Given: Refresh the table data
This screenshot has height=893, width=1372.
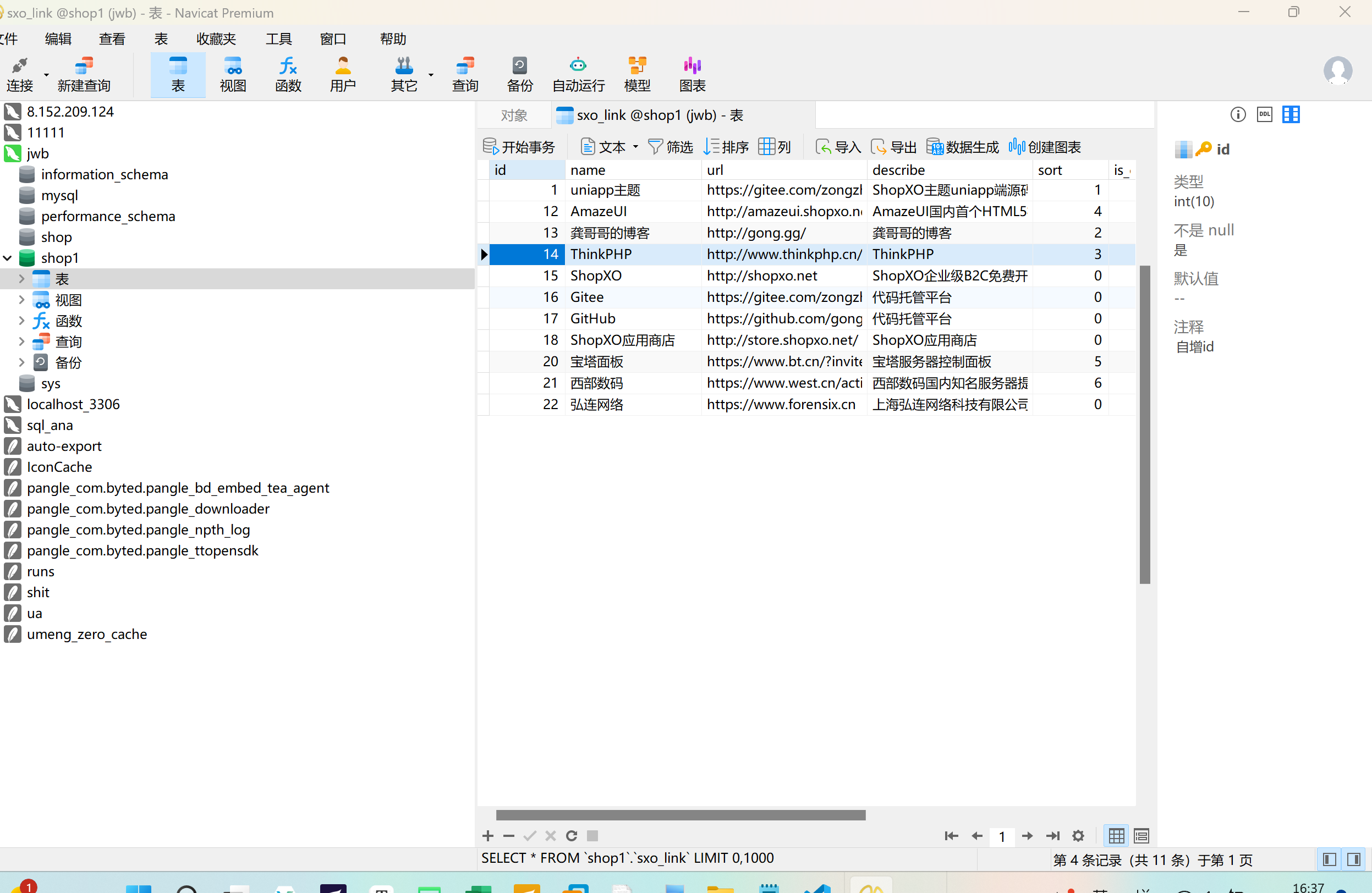Looking at the screenshot, I should [x=571, y=835].
